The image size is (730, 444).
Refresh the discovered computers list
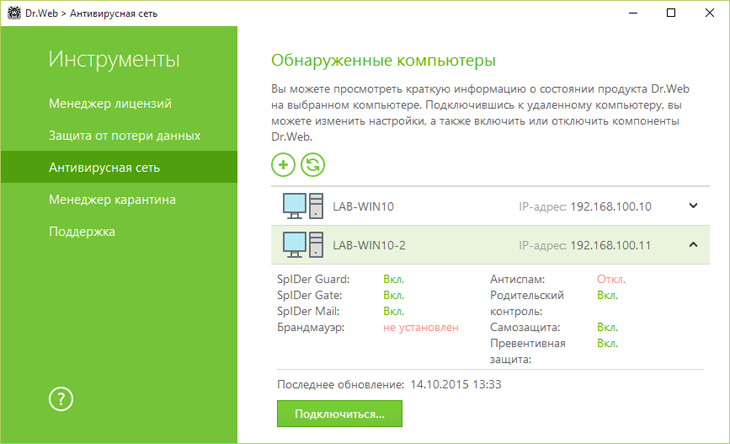click(x=312, y=165)
